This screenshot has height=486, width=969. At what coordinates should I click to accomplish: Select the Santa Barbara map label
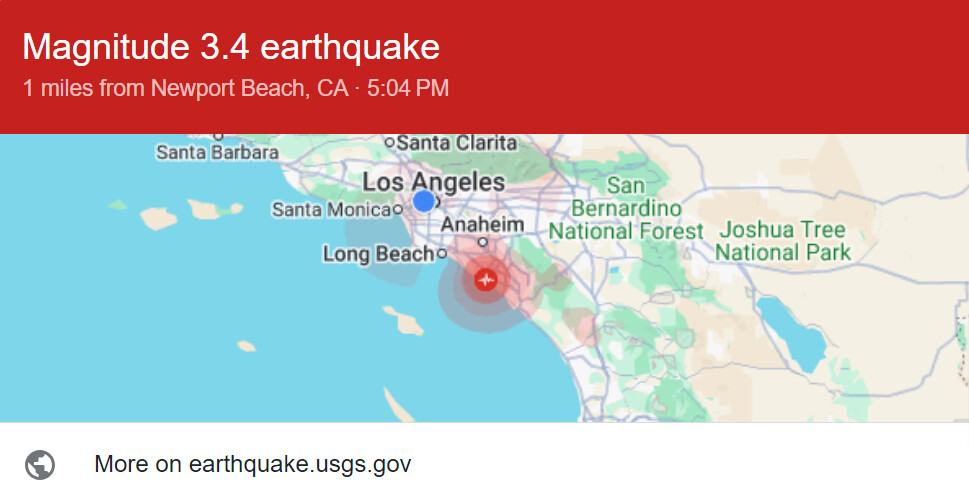click(217, 153)
